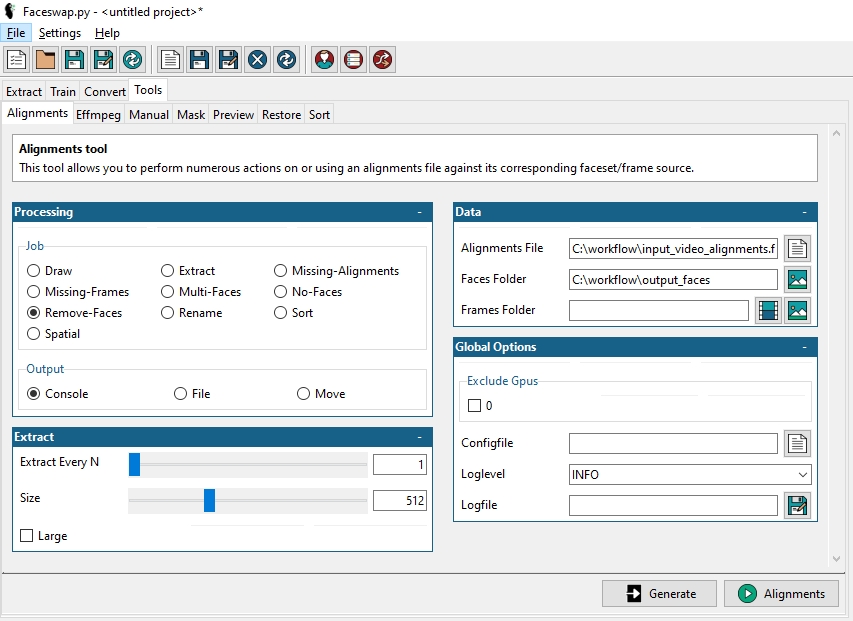Choose the Missing-Frames job
The height and width of the screenshot is (621, 853).
[x=78, y=292]
